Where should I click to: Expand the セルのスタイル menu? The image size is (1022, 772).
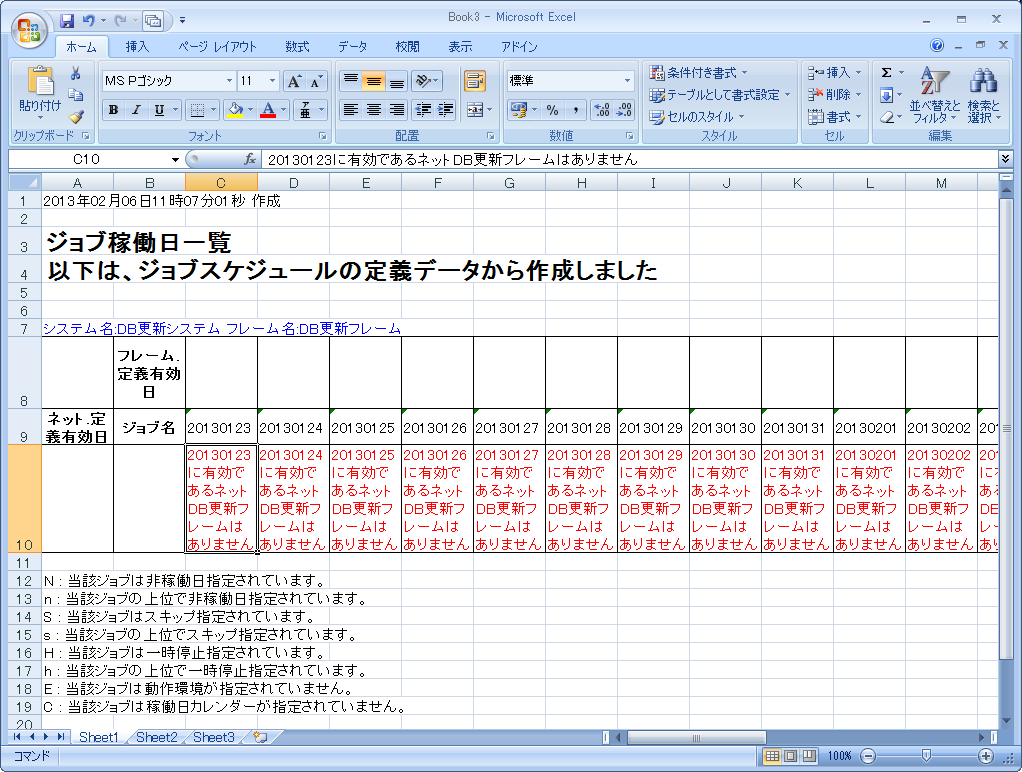(696, 117)
